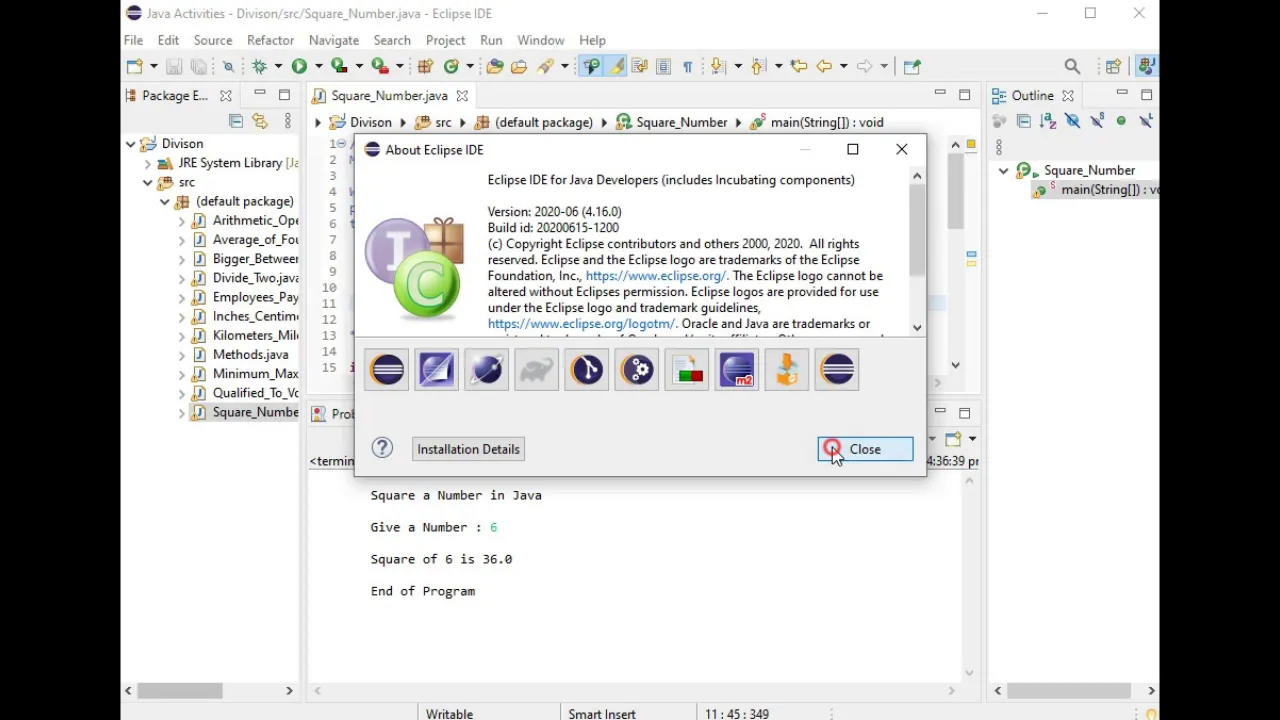Click the orange gear feature icon
The image size is (1280, 720).
637,370
